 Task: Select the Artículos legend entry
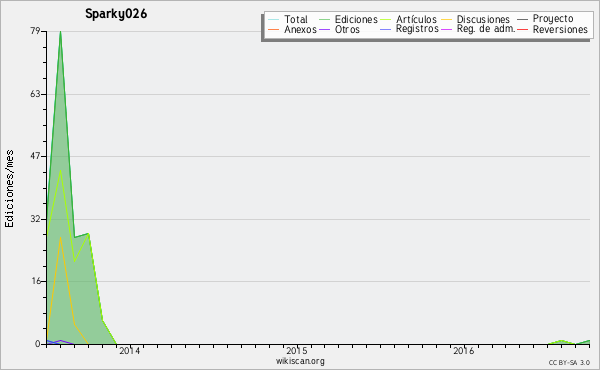click(416, 19)
